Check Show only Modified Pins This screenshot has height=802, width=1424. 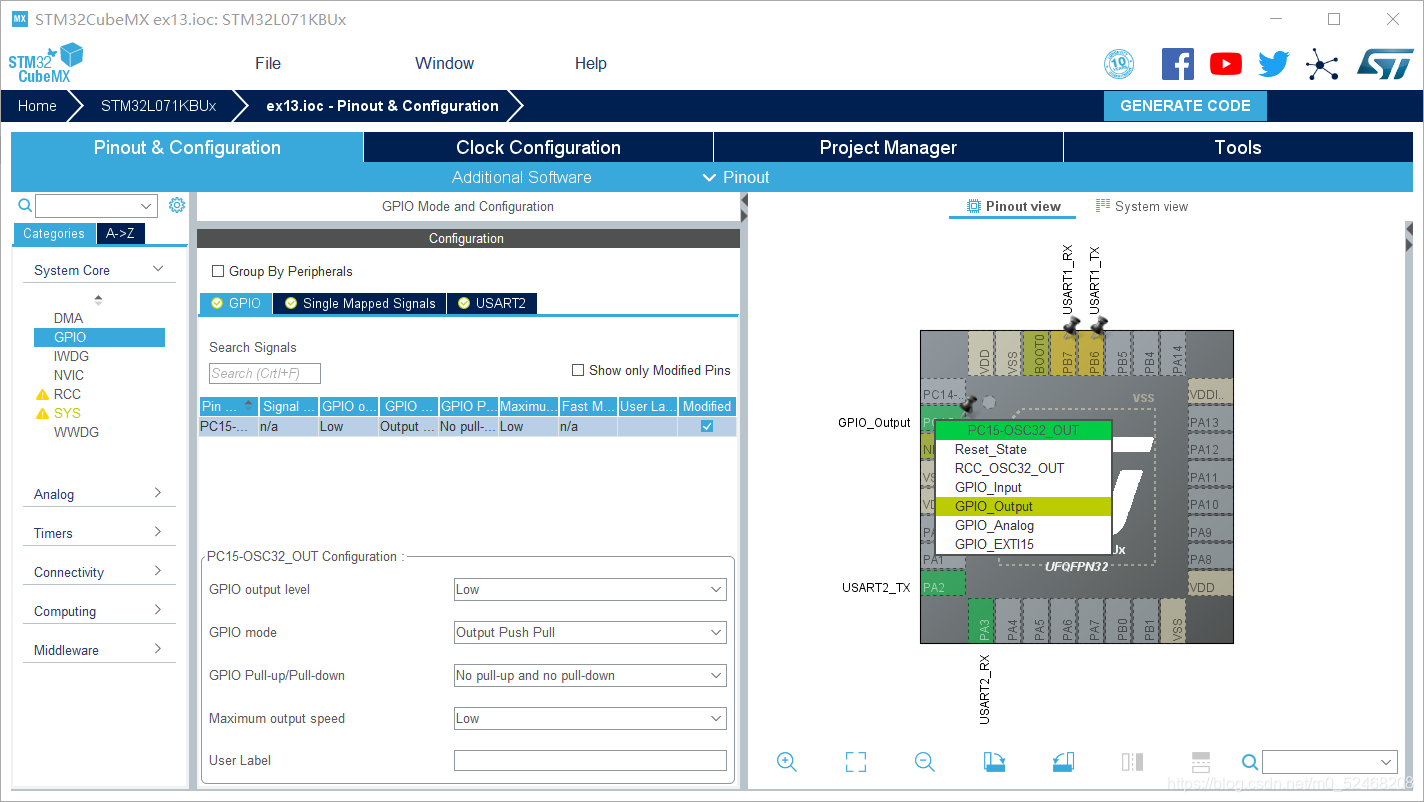[x=578, y=370]
